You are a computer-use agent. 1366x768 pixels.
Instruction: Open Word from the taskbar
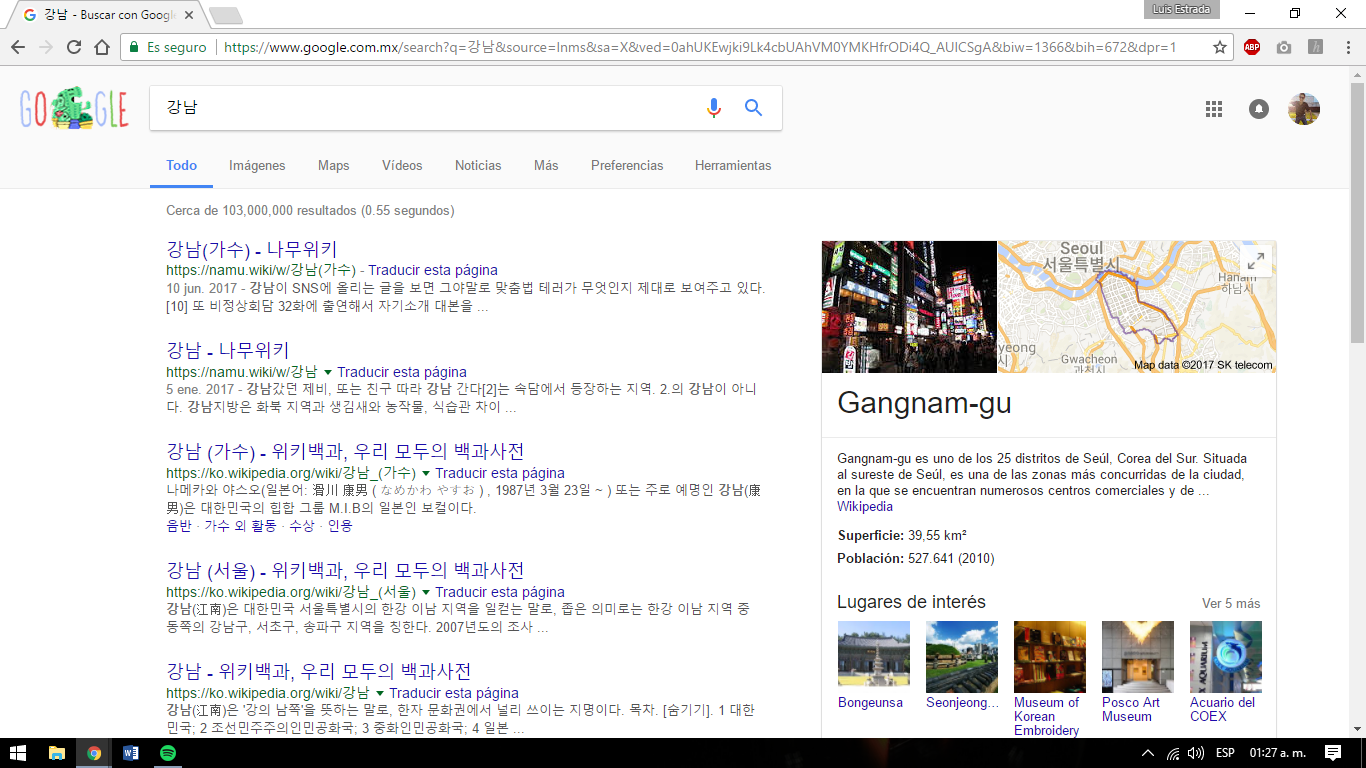pos(131,753)
